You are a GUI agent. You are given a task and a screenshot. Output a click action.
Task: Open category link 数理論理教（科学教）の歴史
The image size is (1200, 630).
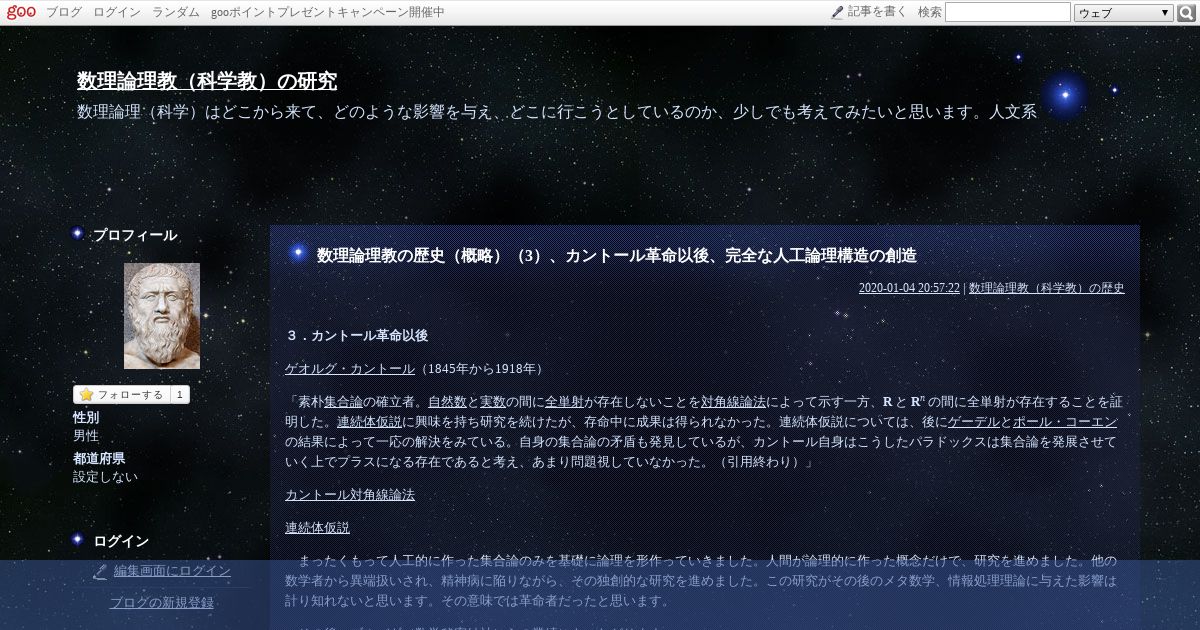coord(1047,288)
